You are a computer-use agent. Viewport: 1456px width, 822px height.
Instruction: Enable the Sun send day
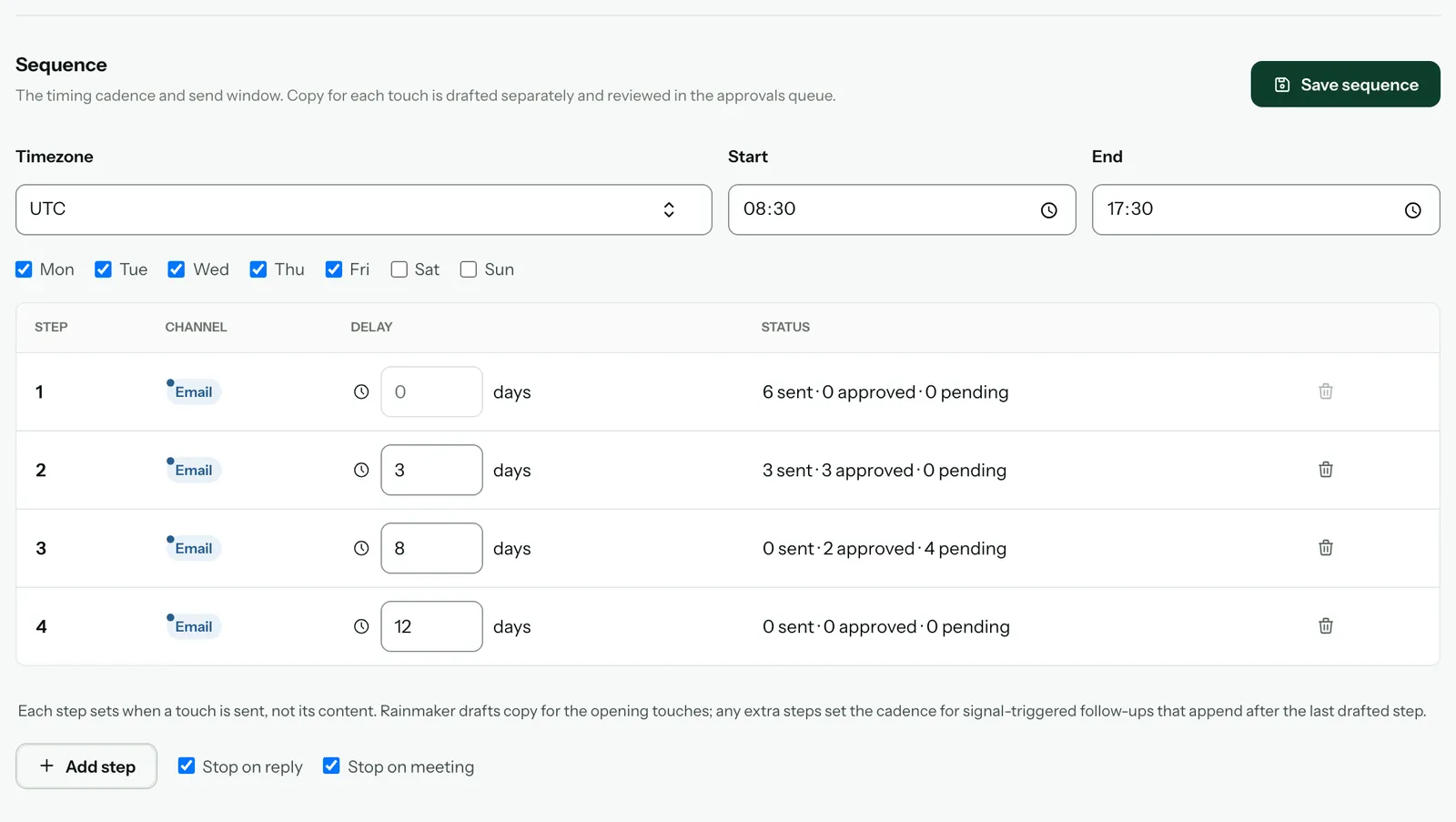coord(469,269)
